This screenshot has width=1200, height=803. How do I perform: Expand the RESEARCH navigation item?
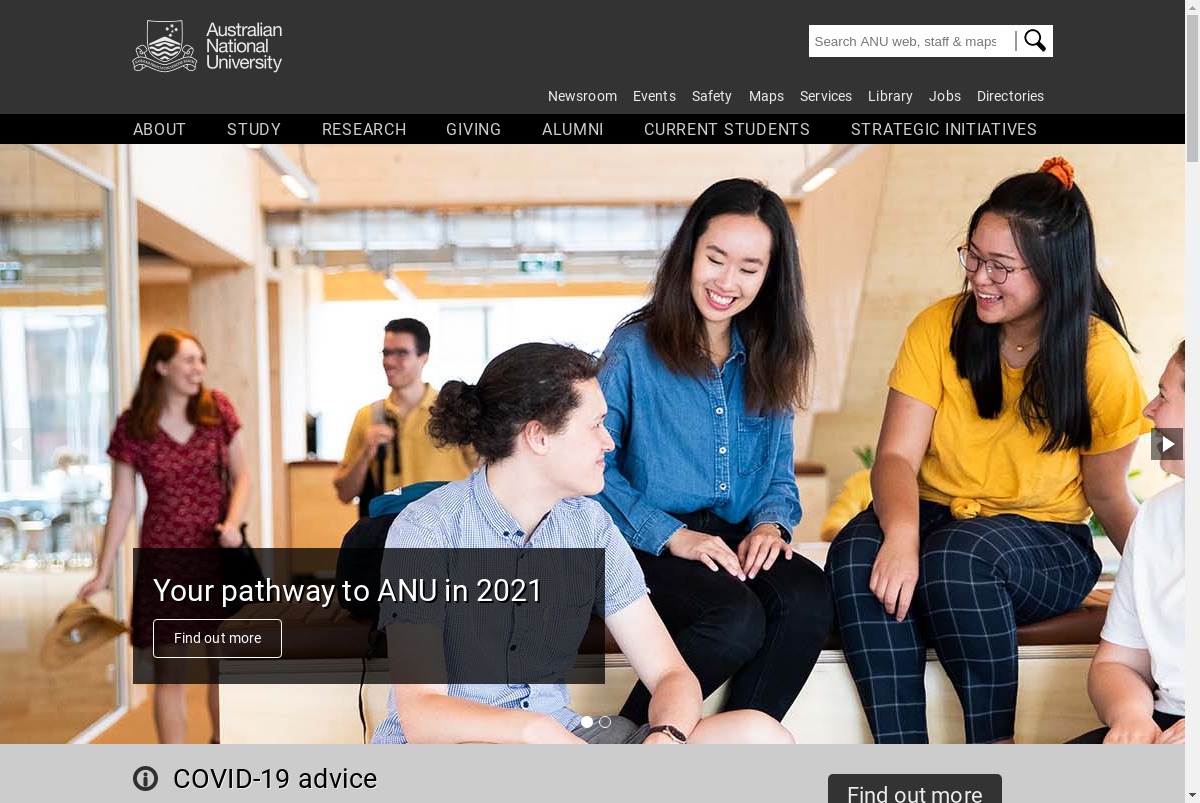pos(364,129)
